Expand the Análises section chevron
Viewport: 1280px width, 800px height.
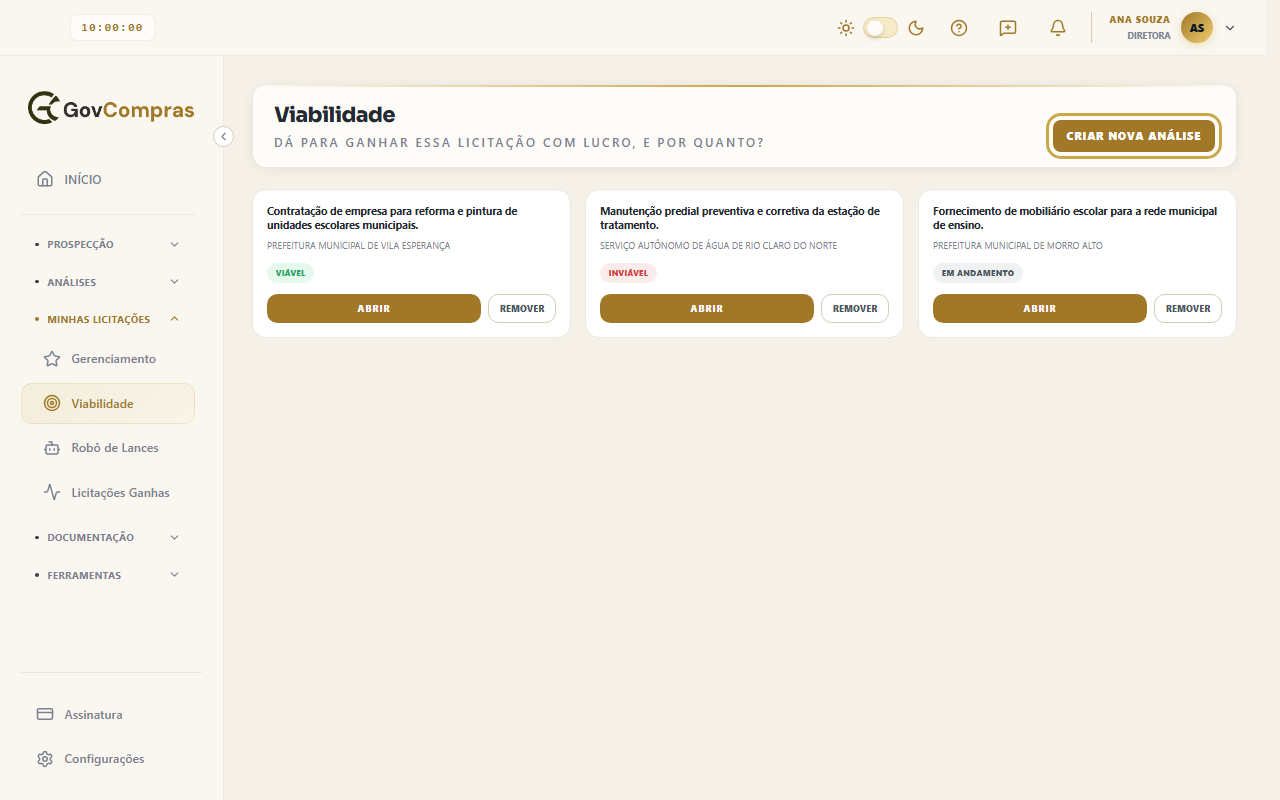[x=175, y=282]
